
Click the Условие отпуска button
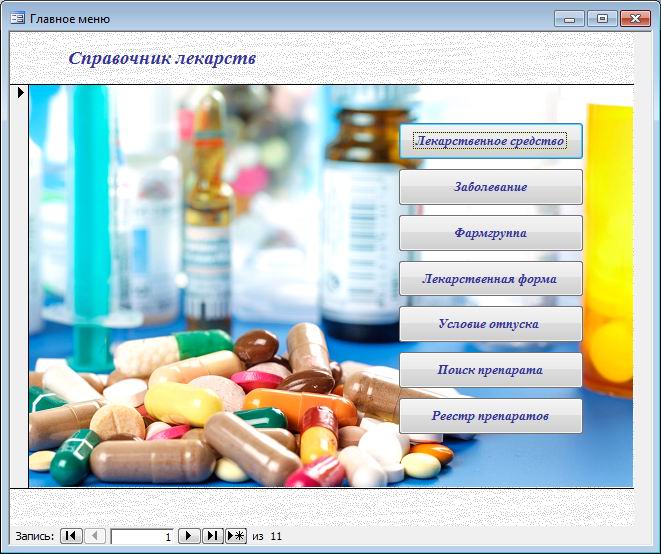tap(491, 324)
